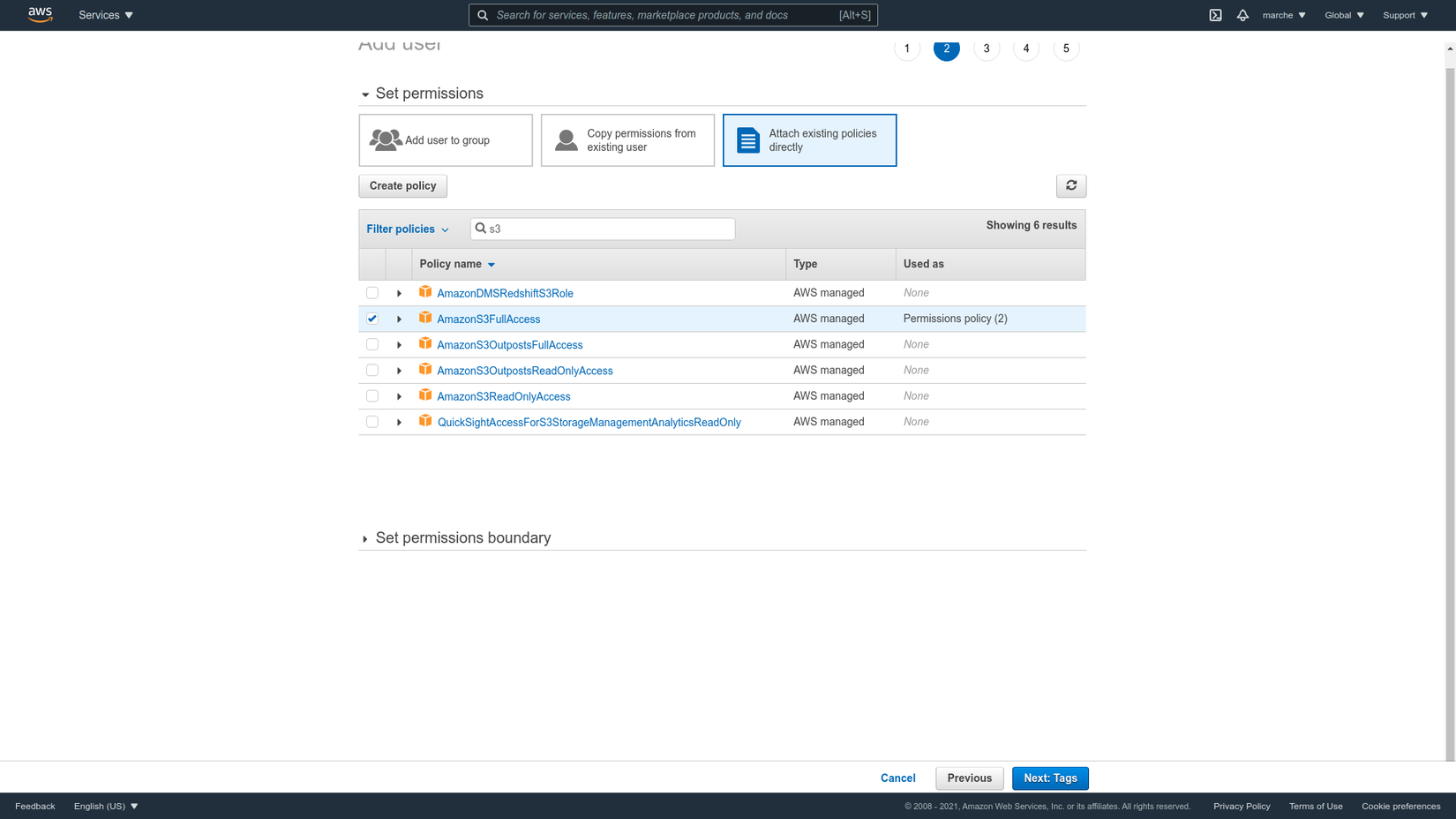1456x819 pixels.
Task: Cancel the add user wizard
Action: pos(897,778)
